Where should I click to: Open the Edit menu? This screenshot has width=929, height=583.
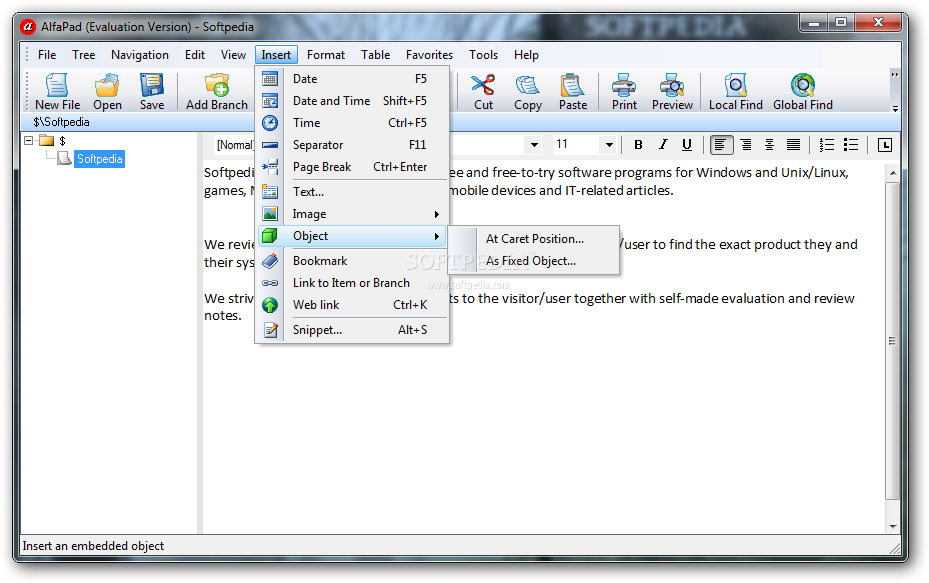click(195, 55)
